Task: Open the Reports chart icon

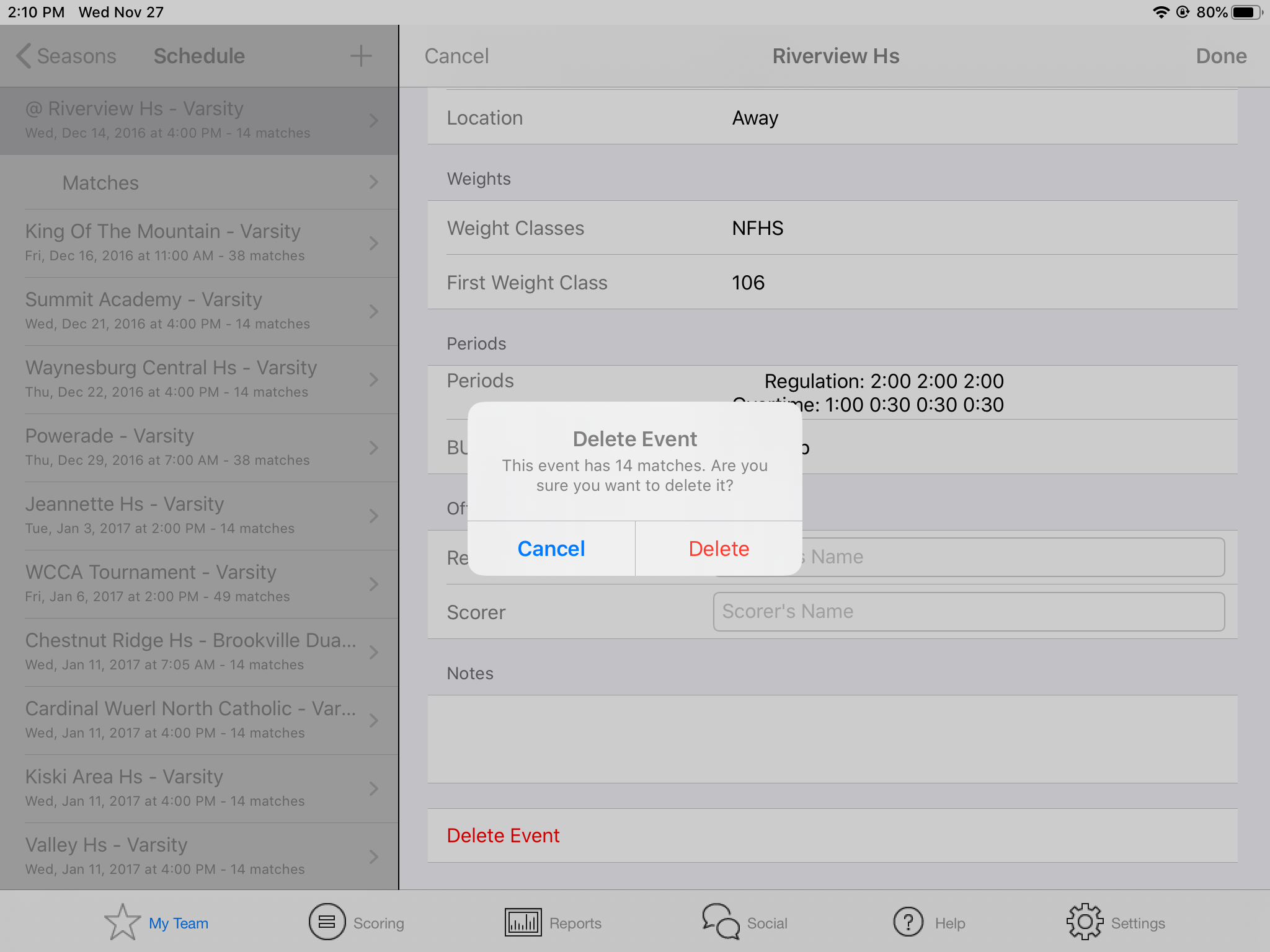Action: point(523,922)
